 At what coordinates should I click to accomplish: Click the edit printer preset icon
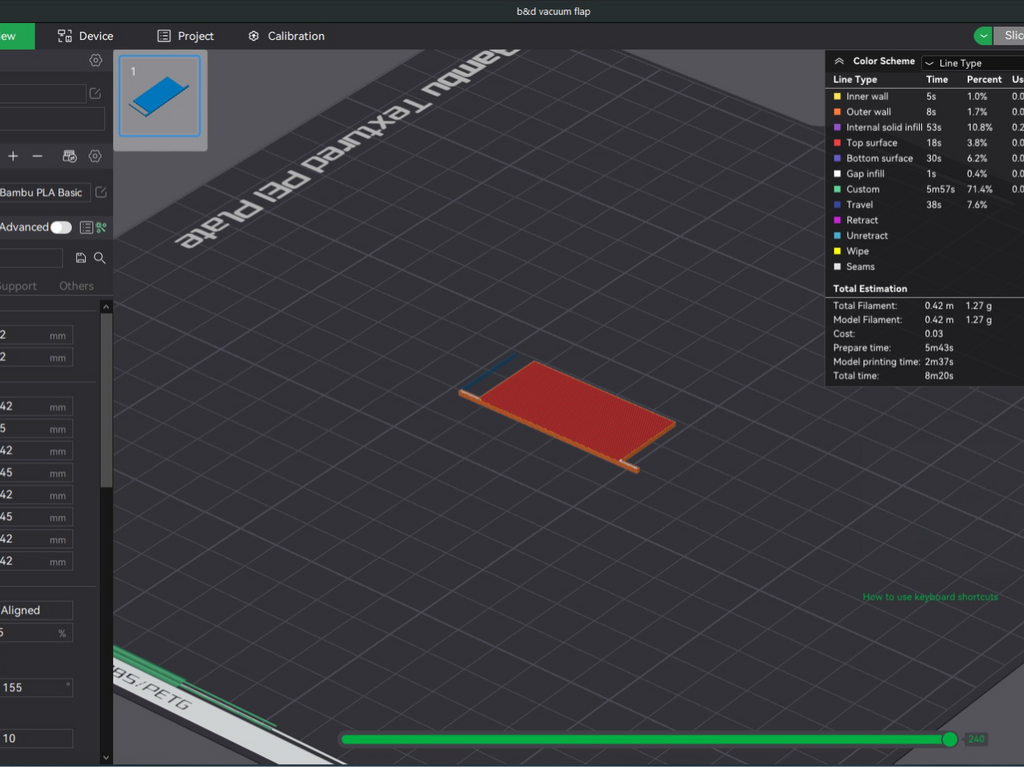coord(95,93)
